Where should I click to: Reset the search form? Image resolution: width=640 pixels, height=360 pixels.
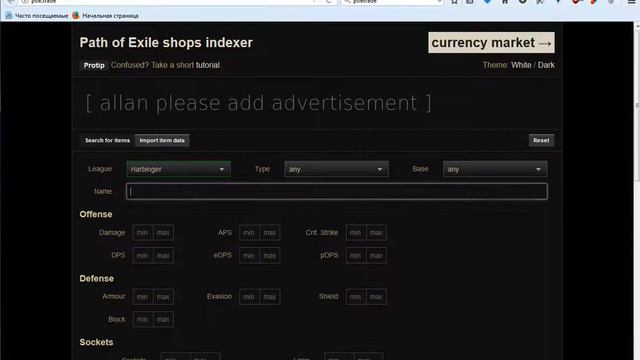pyautogui.click(x=541, y=140)
